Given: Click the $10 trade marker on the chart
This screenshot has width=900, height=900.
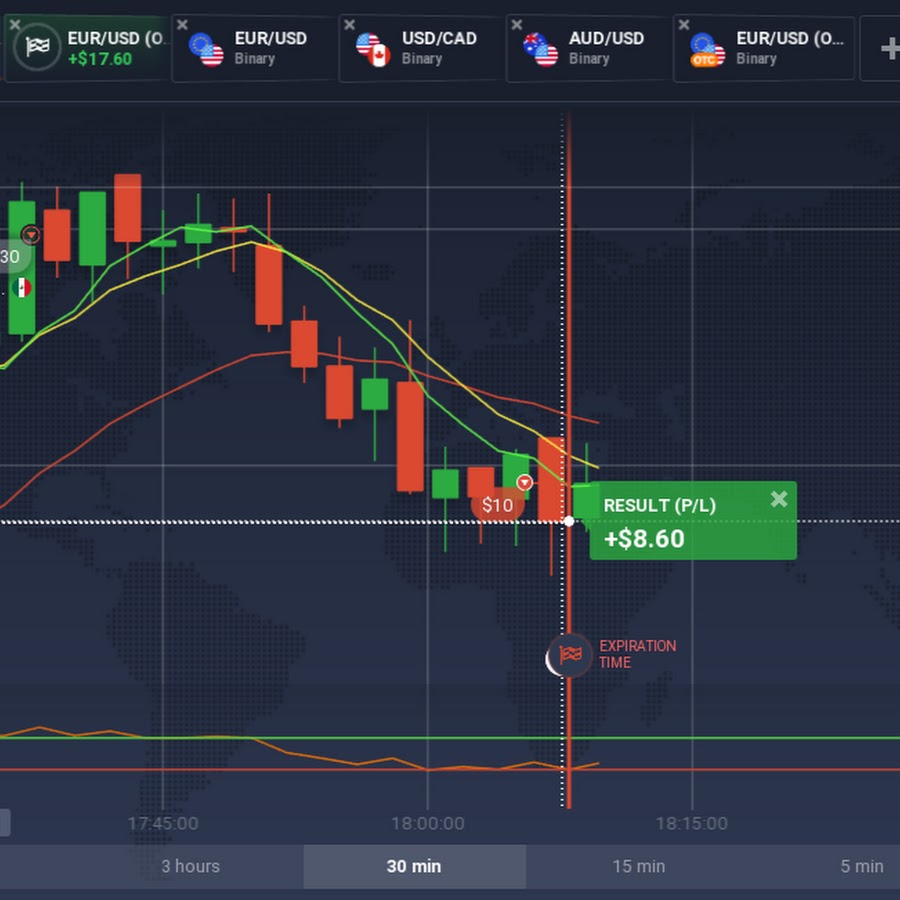Looking at the screenshot, I should coord(497,505).
